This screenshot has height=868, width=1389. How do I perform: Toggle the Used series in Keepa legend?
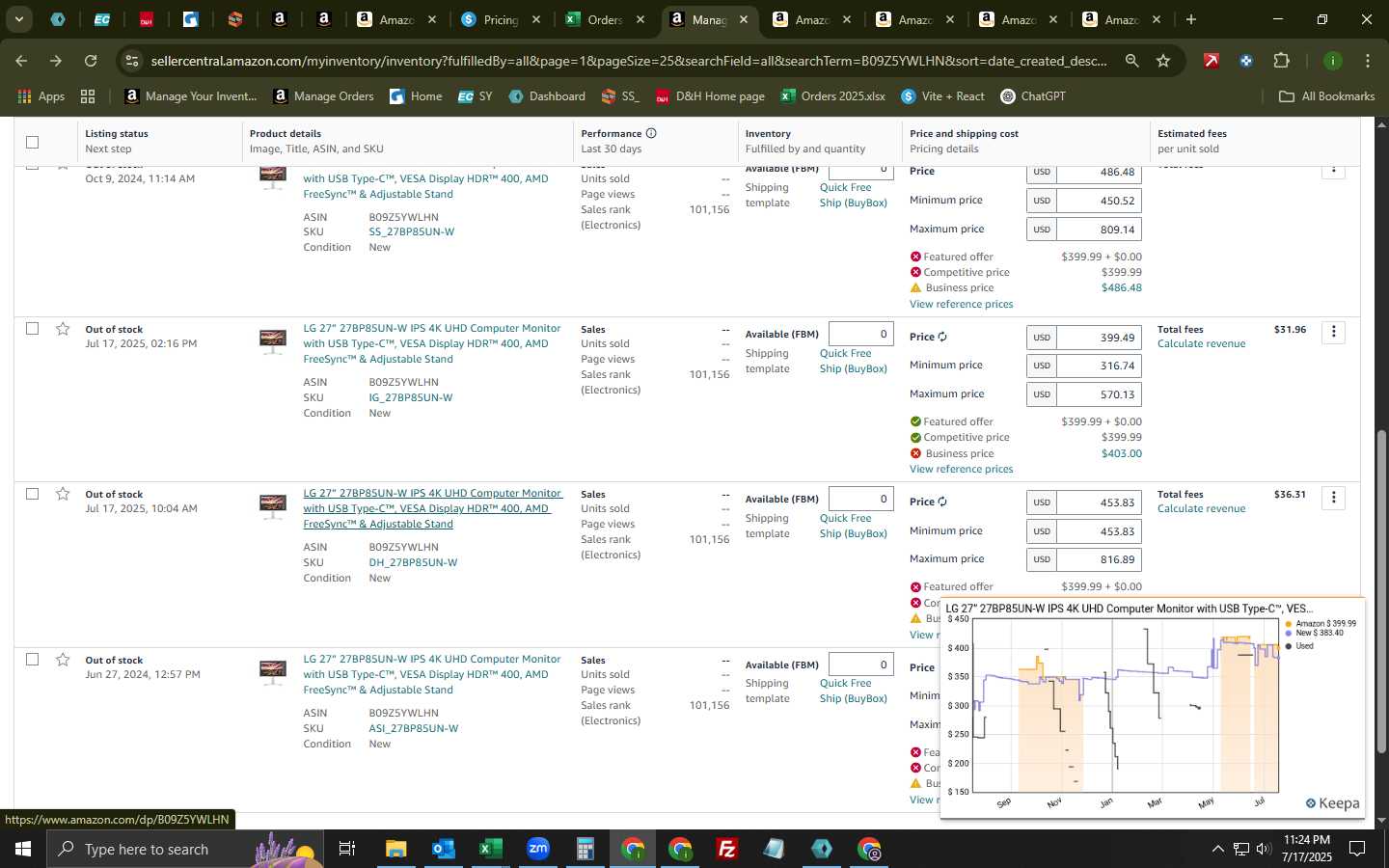[1299, 646]
